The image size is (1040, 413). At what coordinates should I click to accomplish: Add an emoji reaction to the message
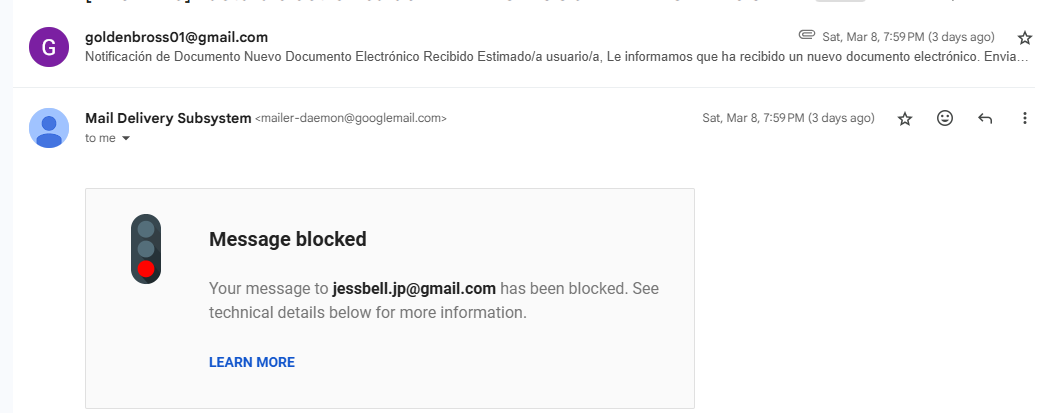944,118
